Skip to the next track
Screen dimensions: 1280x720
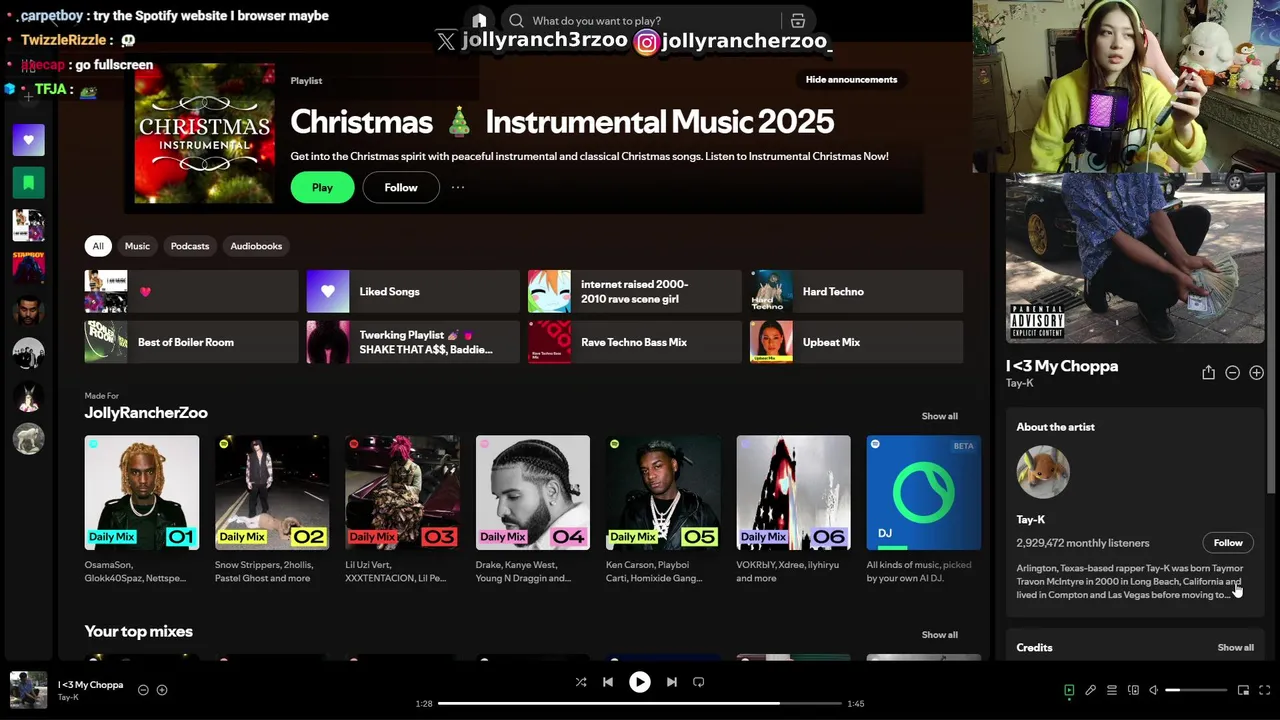click(671, 682)
